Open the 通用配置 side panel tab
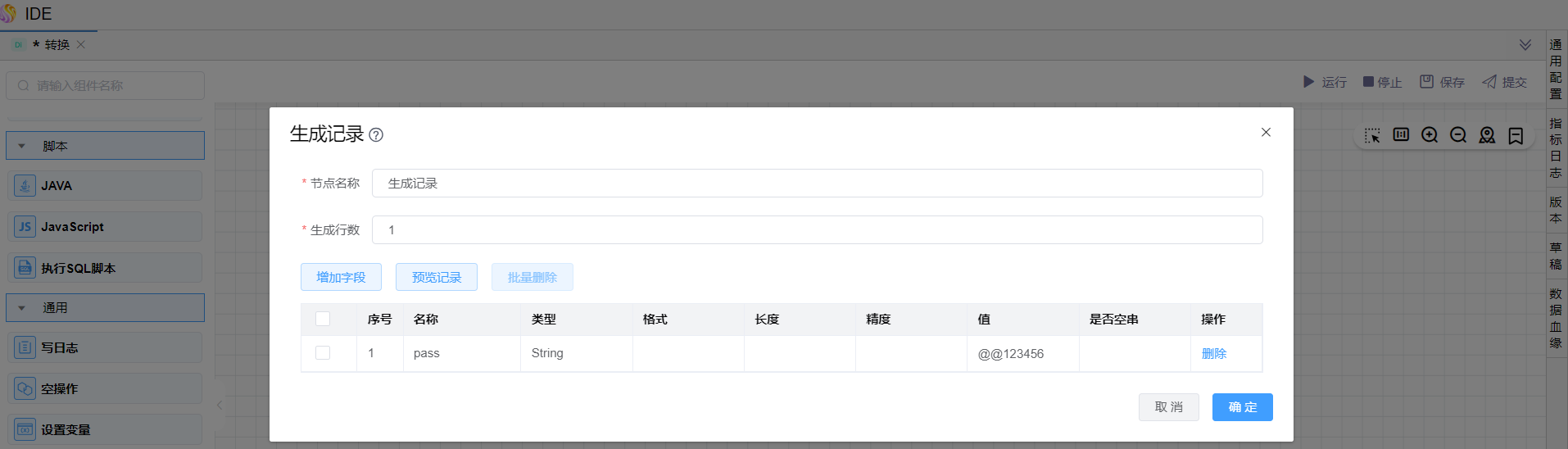 click(x=1555, y=69)
